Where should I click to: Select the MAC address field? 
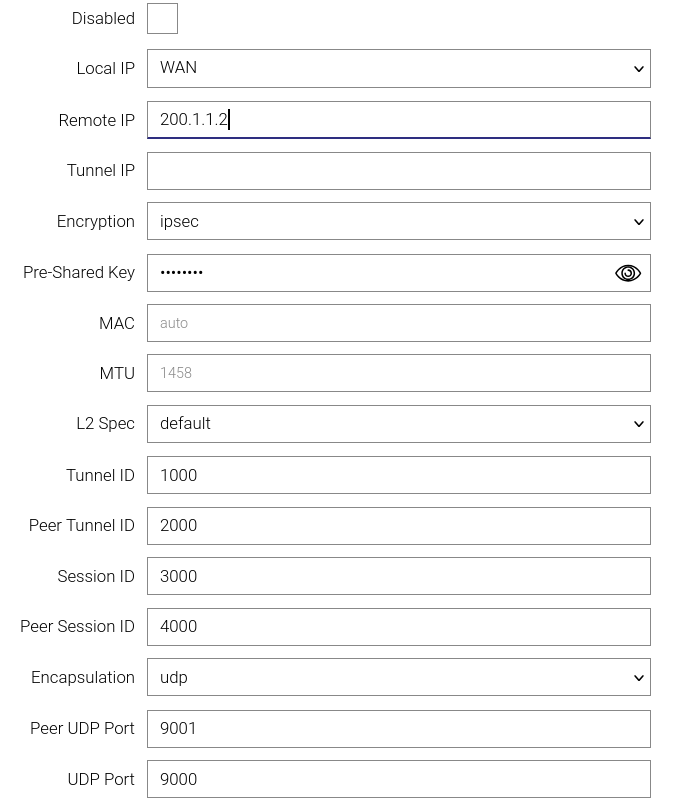(398, 323)
